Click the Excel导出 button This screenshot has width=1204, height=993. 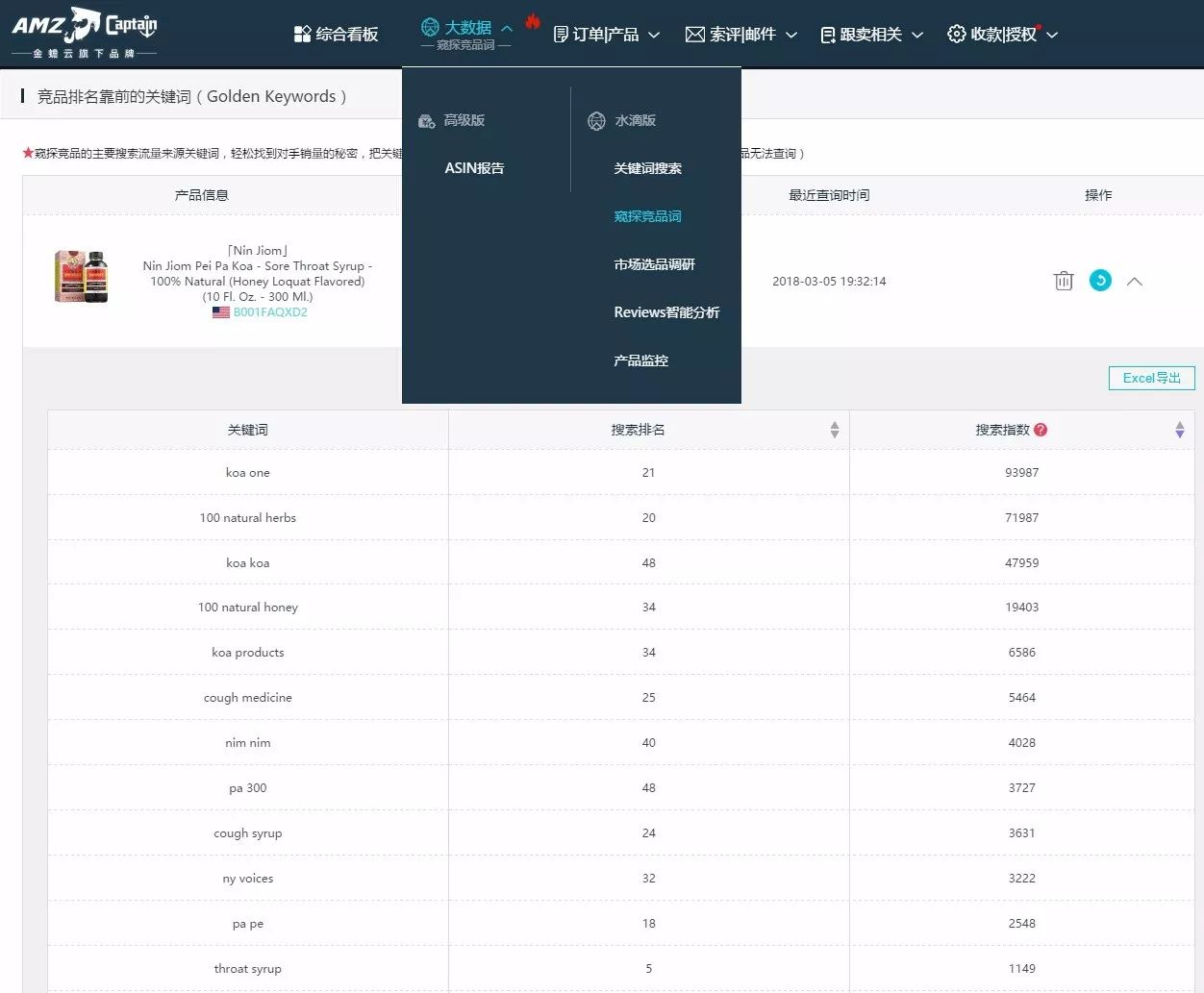[x=1151, y=378]
